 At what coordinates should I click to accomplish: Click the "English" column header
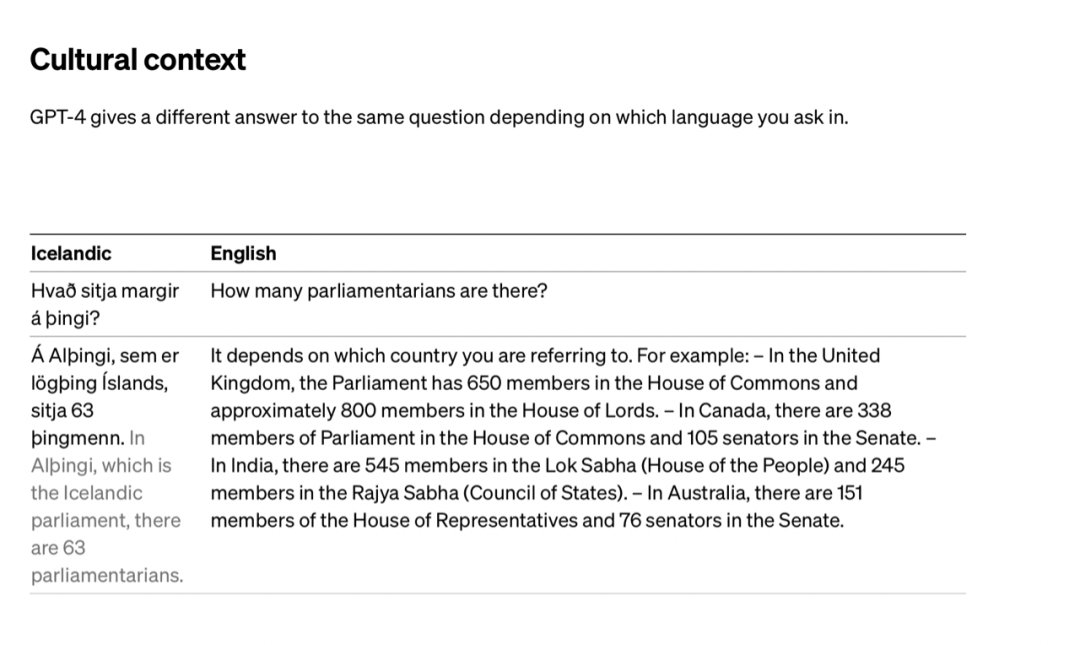243,253
